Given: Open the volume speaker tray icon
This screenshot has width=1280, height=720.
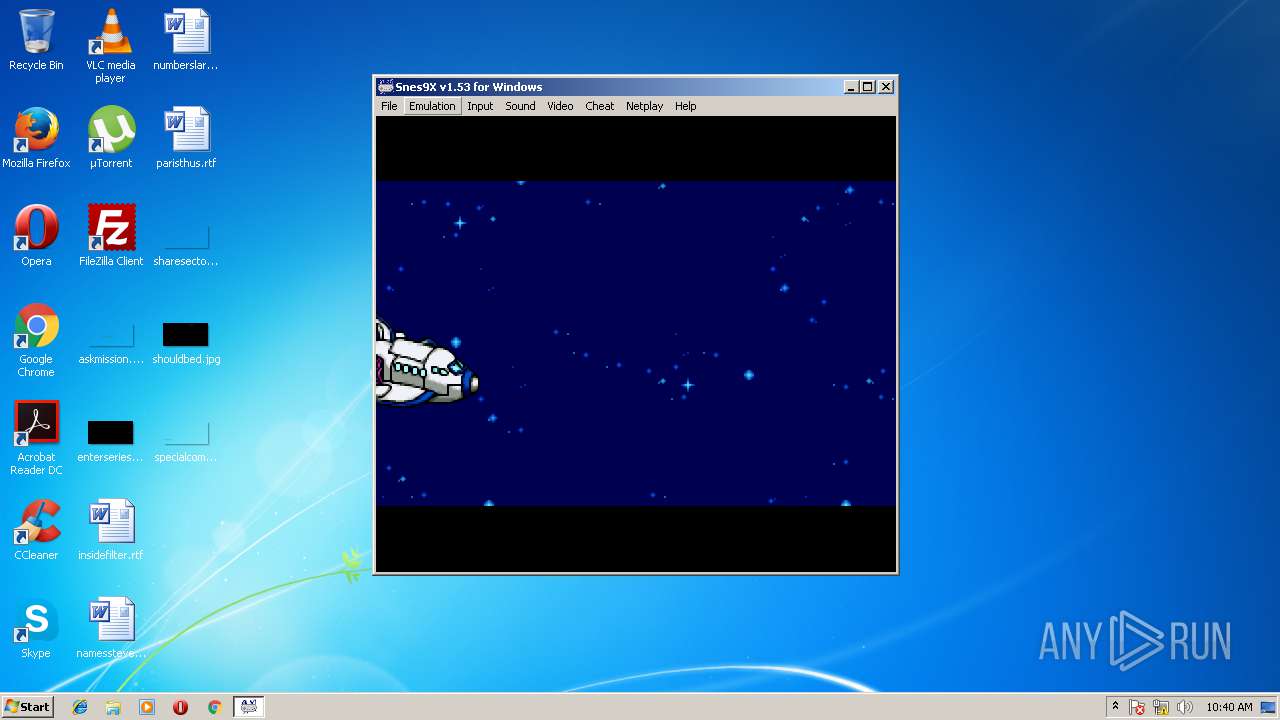Looking at the screenshot, I should click(x=1184, y=707).
